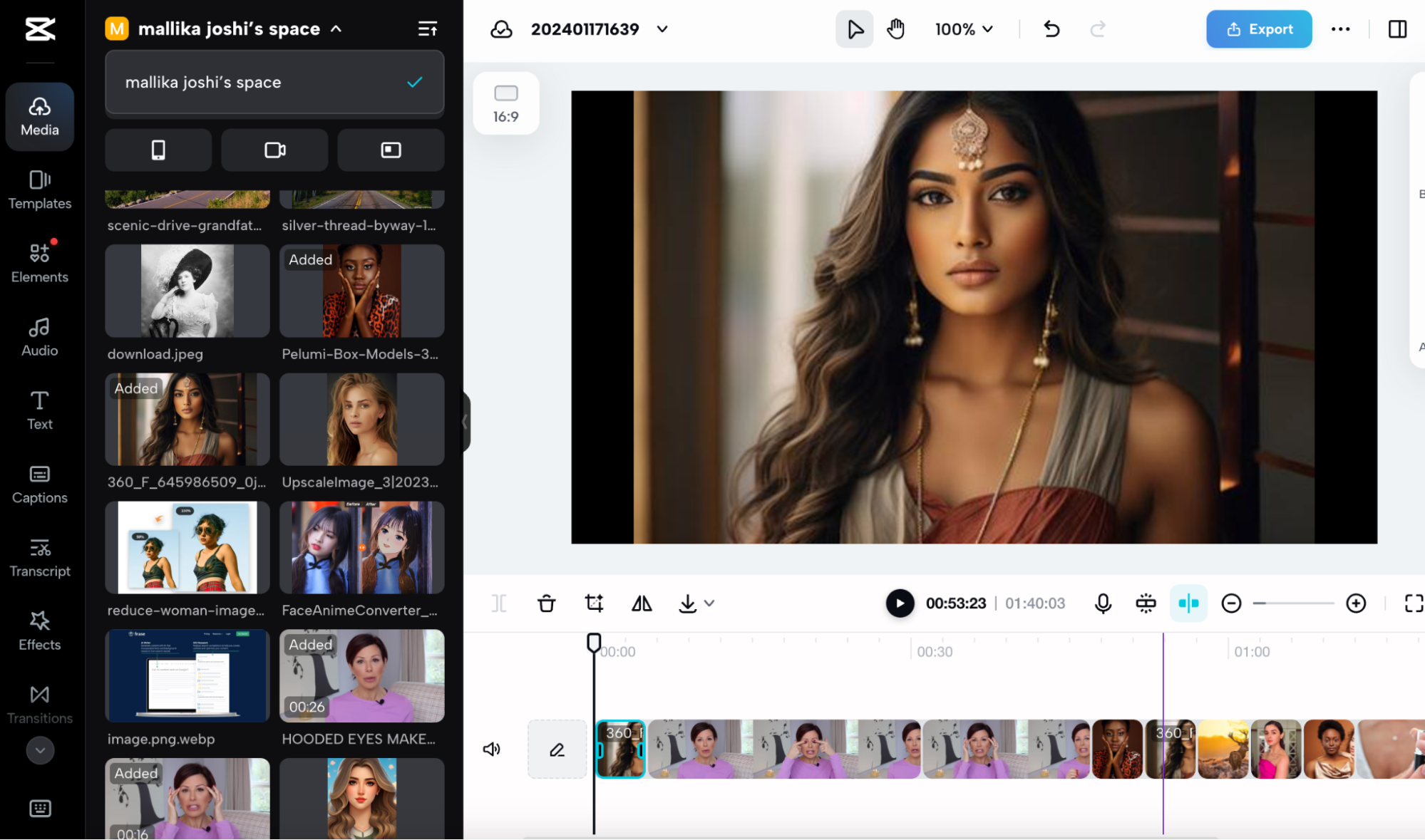This screenshot has height=840, width=1425.
Task: Click the playhead marker at 00:00
Action: (x=594, y=643)
